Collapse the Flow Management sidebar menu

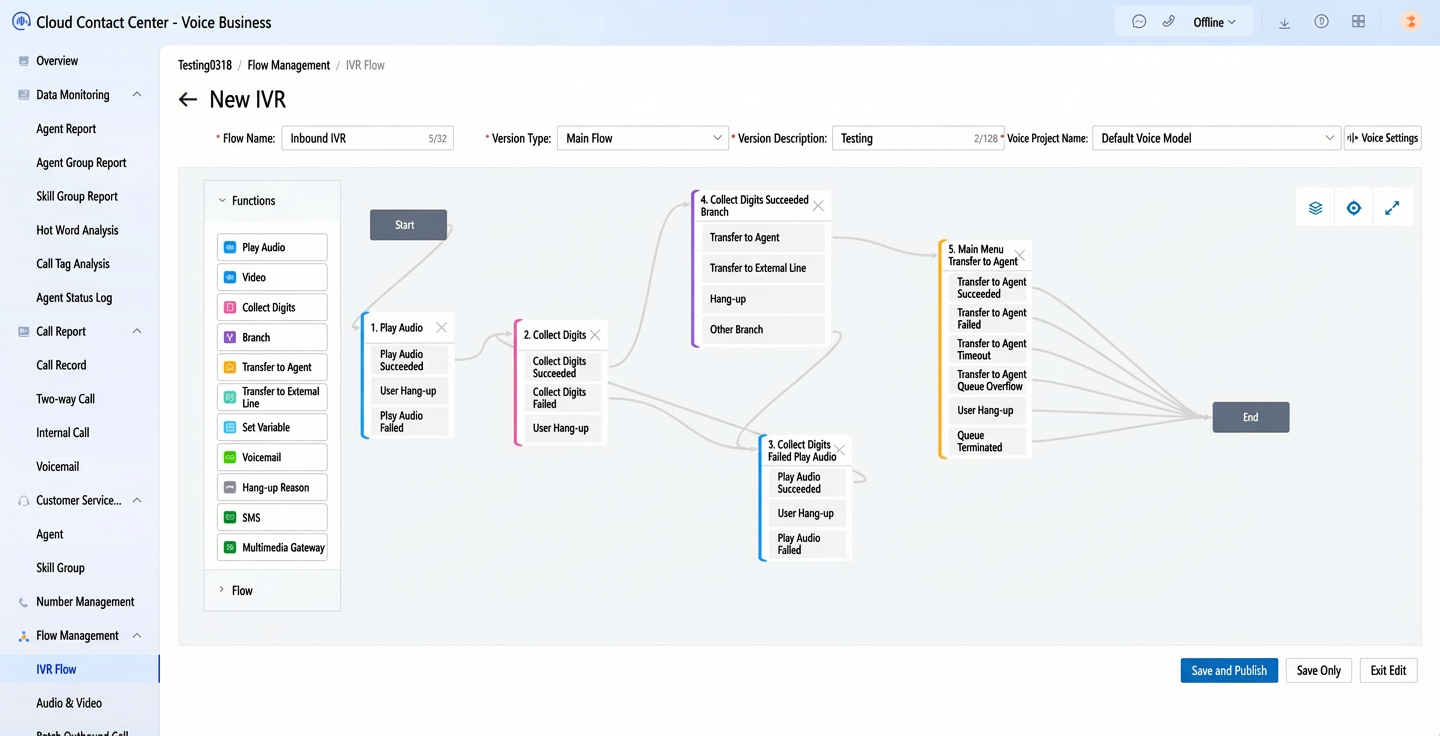(137, 635)
